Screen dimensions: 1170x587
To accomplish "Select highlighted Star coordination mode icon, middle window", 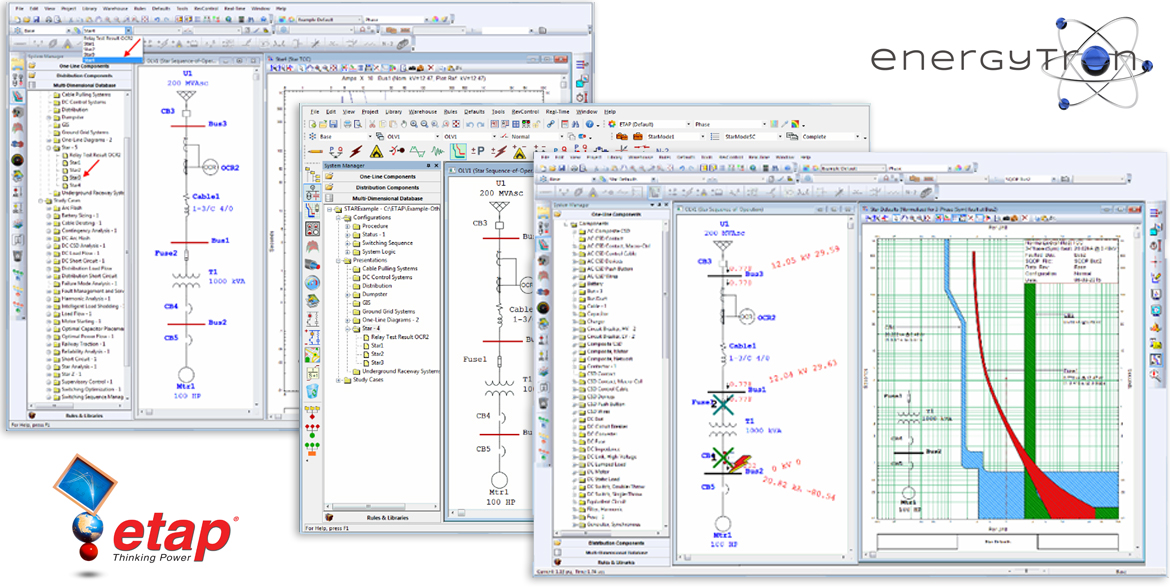I will [459, 152].
